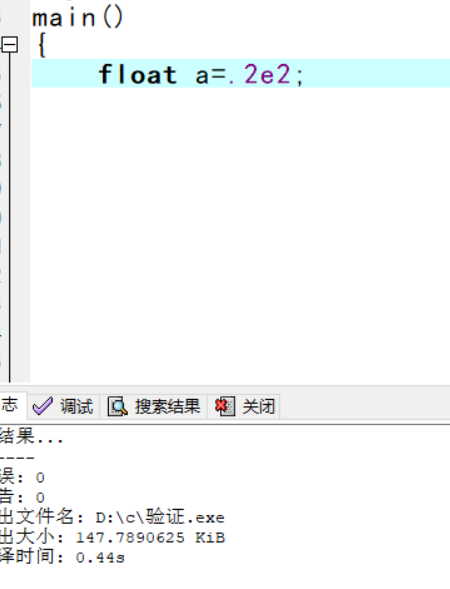
Task: Click the opening brace line in the code
Action: coord(42,45)
